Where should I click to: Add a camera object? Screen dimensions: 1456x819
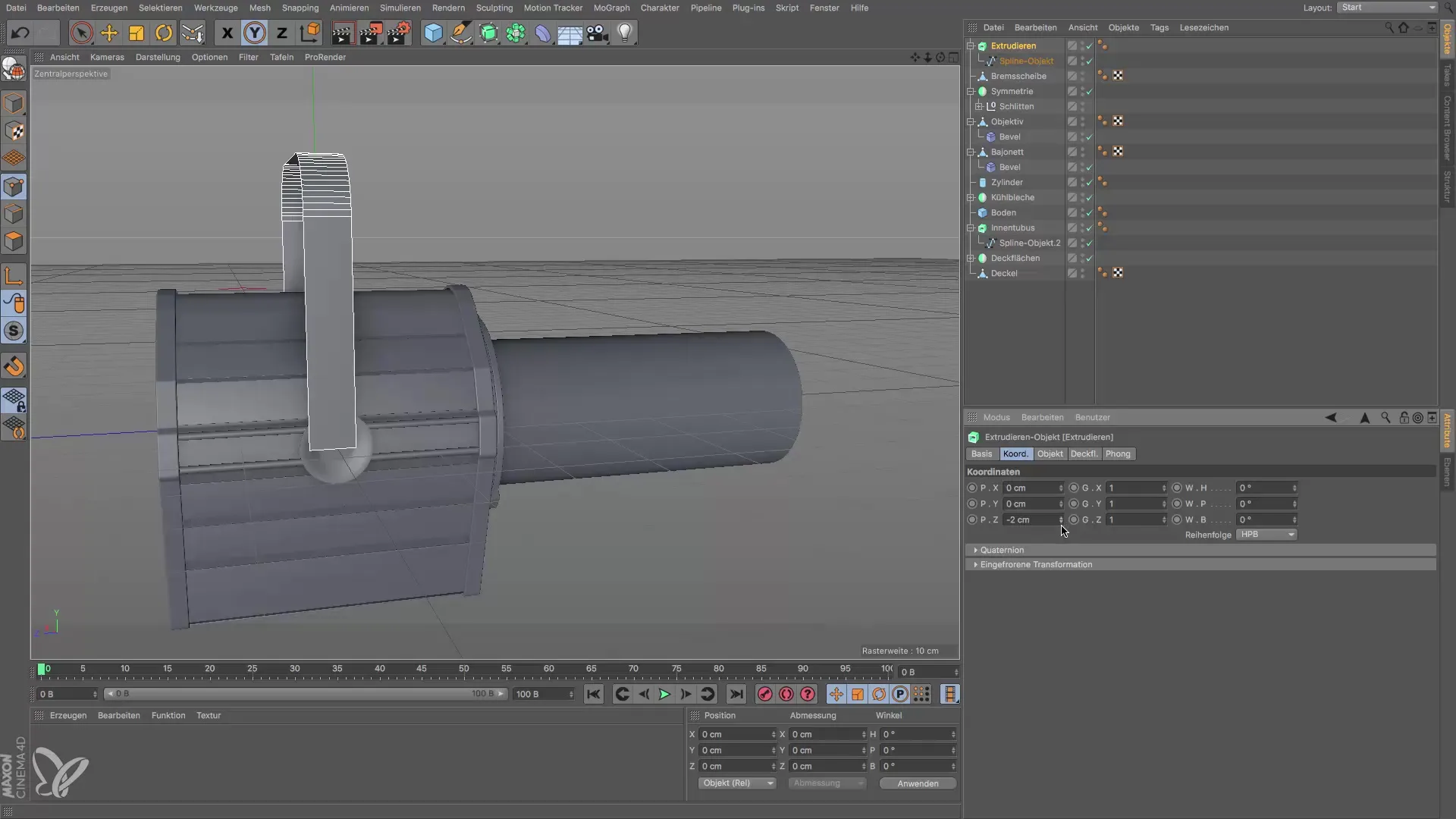[598, 33]
